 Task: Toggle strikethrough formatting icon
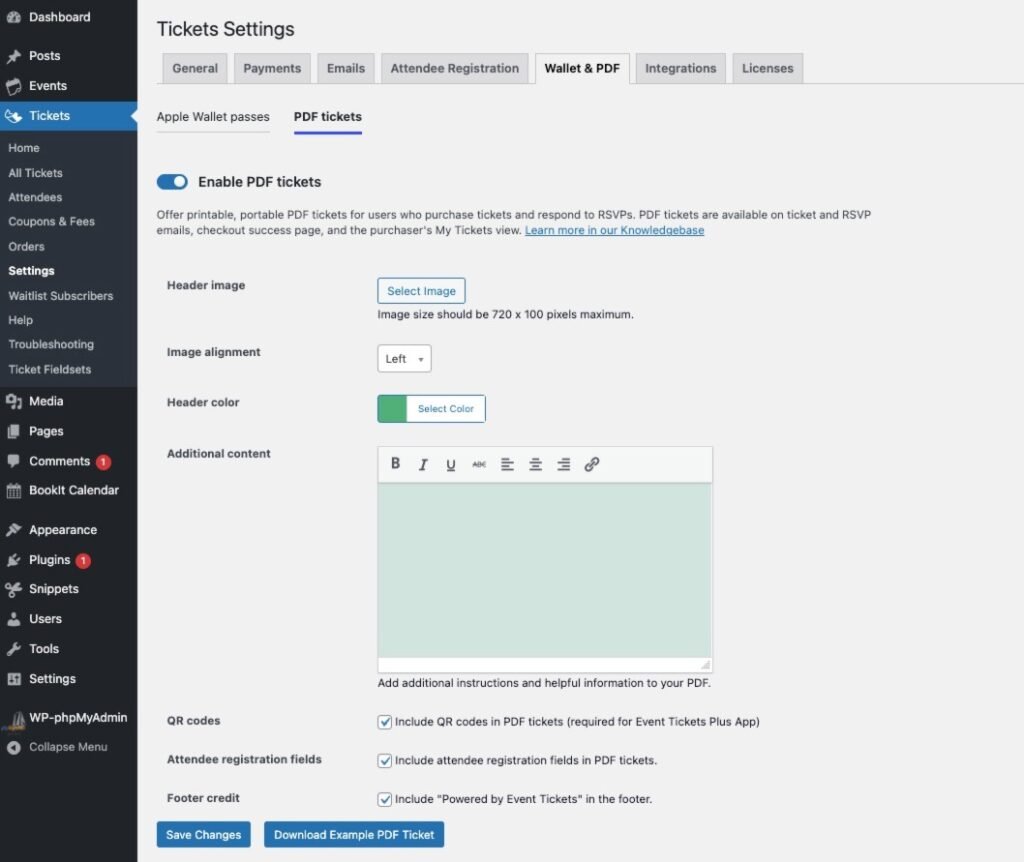[479, 464]
